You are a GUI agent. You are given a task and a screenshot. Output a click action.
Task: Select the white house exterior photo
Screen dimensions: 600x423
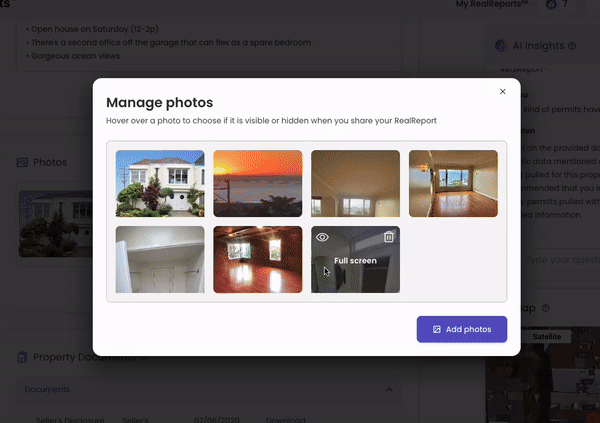[x=160, y=183]
